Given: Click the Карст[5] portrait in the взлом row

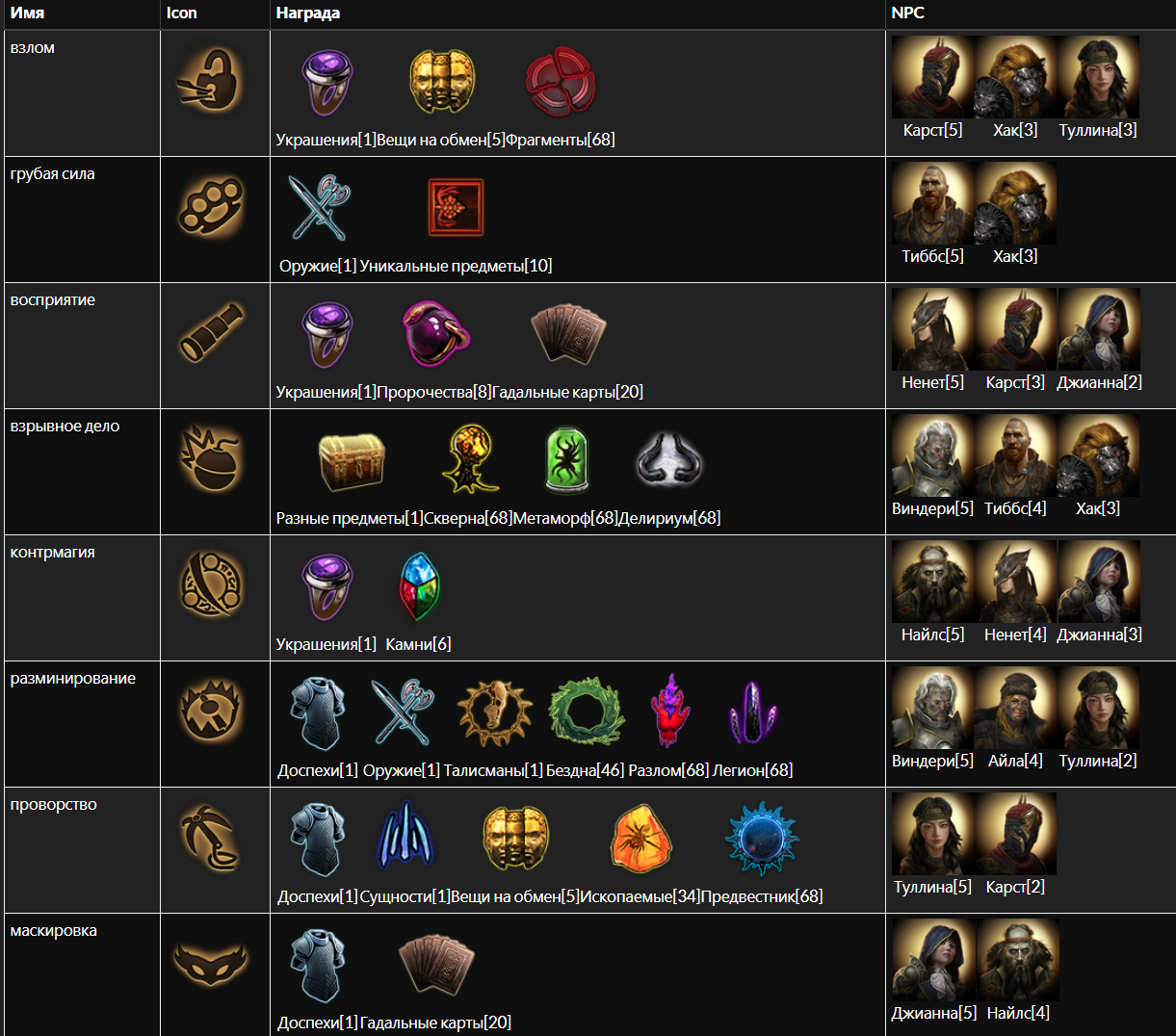Looking at the screenshot, I should click(932, 78).
